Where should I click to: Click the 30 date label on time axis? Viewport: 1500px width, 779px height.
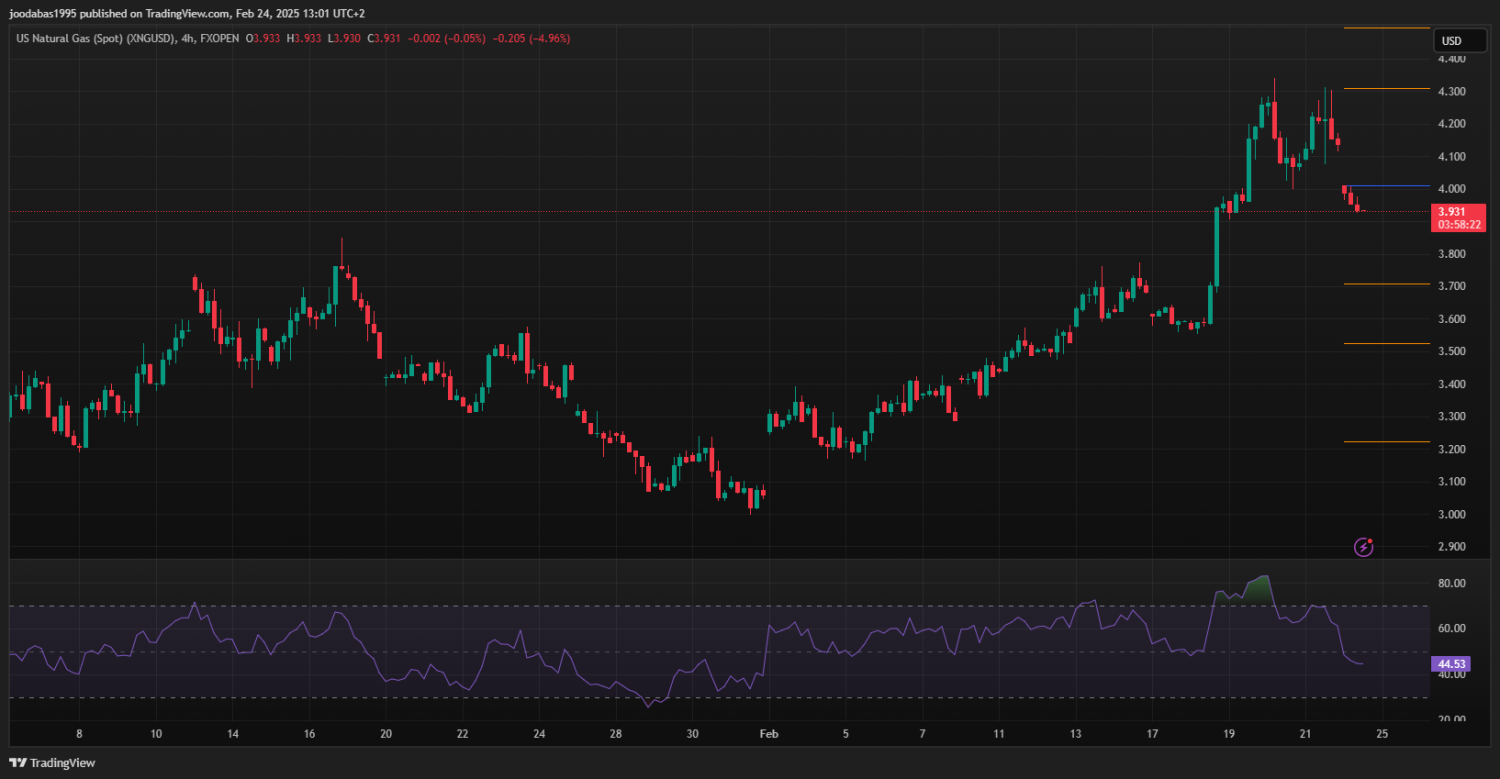click(692, 733)
